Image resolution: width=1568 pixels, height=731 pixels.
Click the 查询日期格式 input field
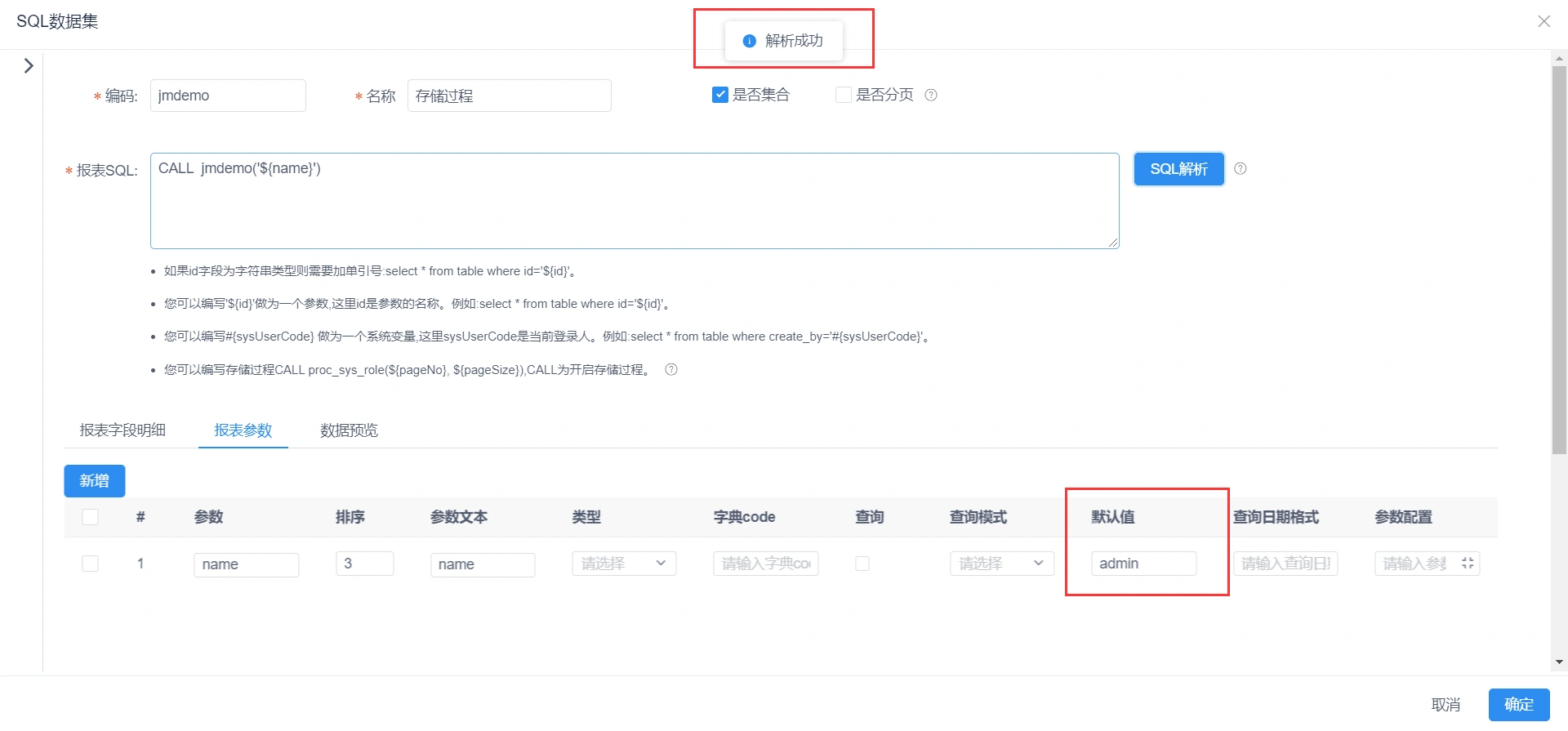coord(1285,564)
